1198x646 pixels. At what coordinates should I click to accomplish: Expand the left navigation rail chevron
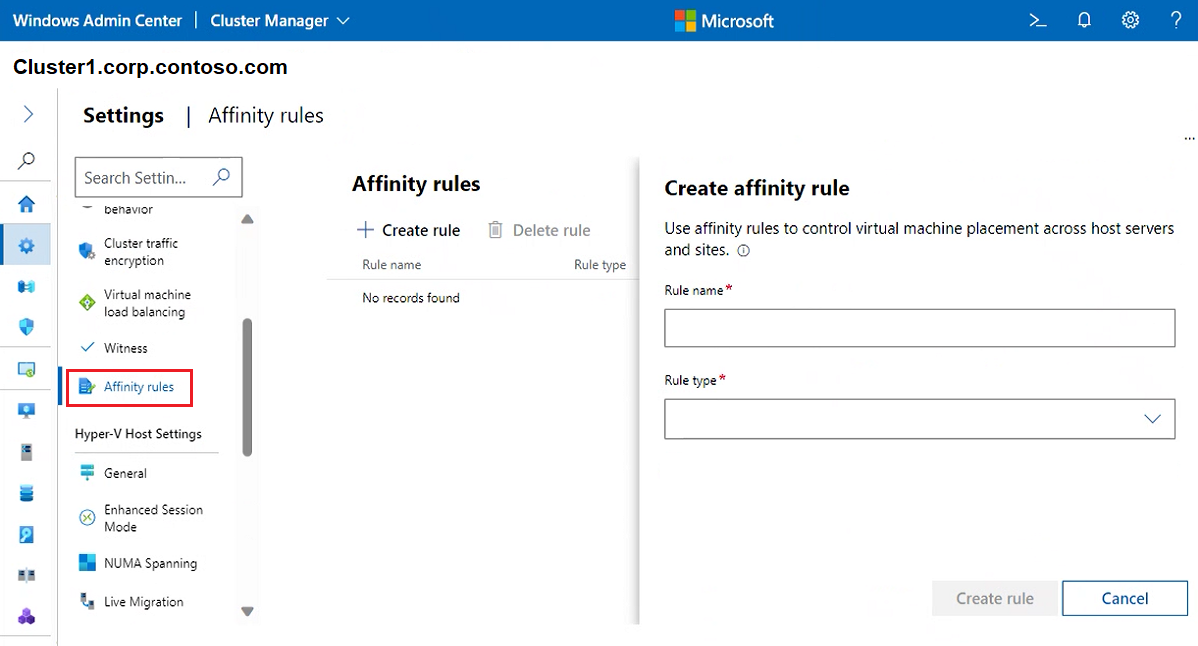(28, 114)
